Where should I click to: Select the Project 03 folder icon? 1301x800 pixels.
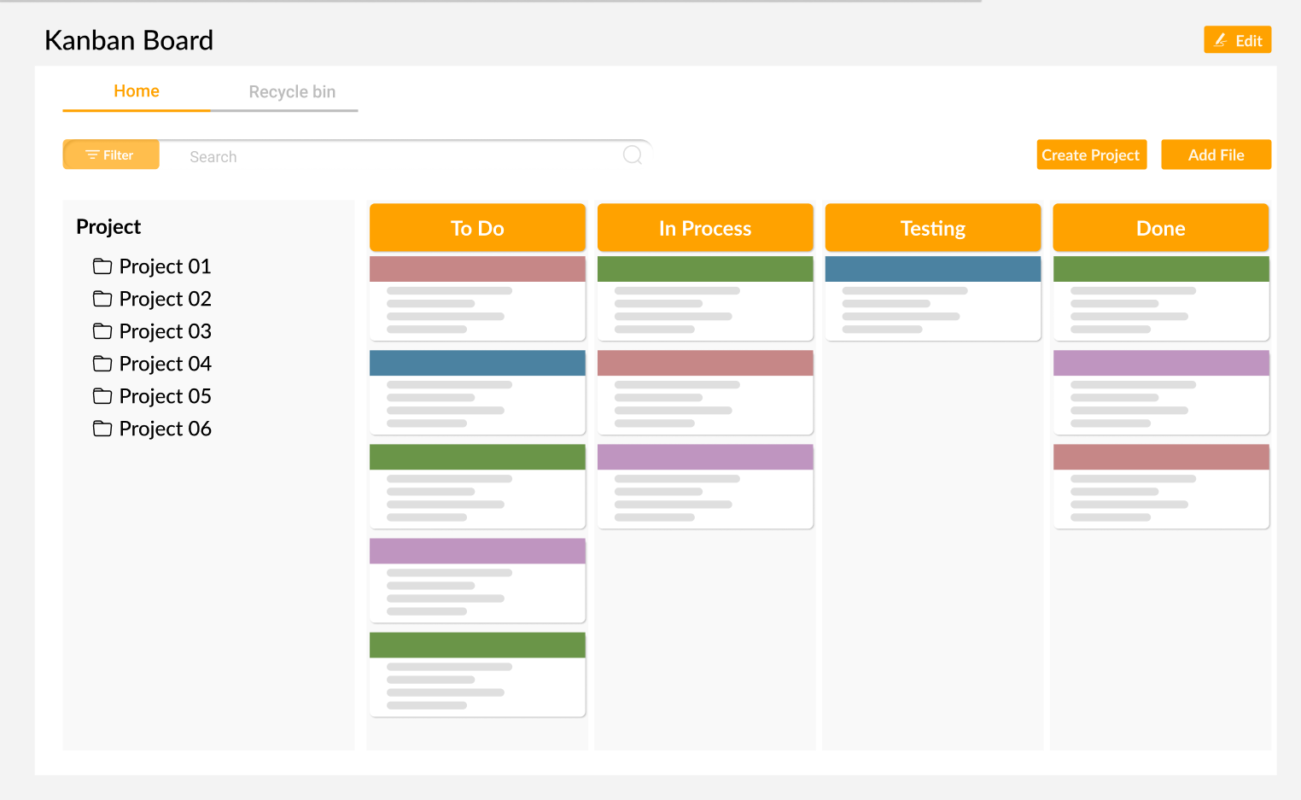coord(102,331)
